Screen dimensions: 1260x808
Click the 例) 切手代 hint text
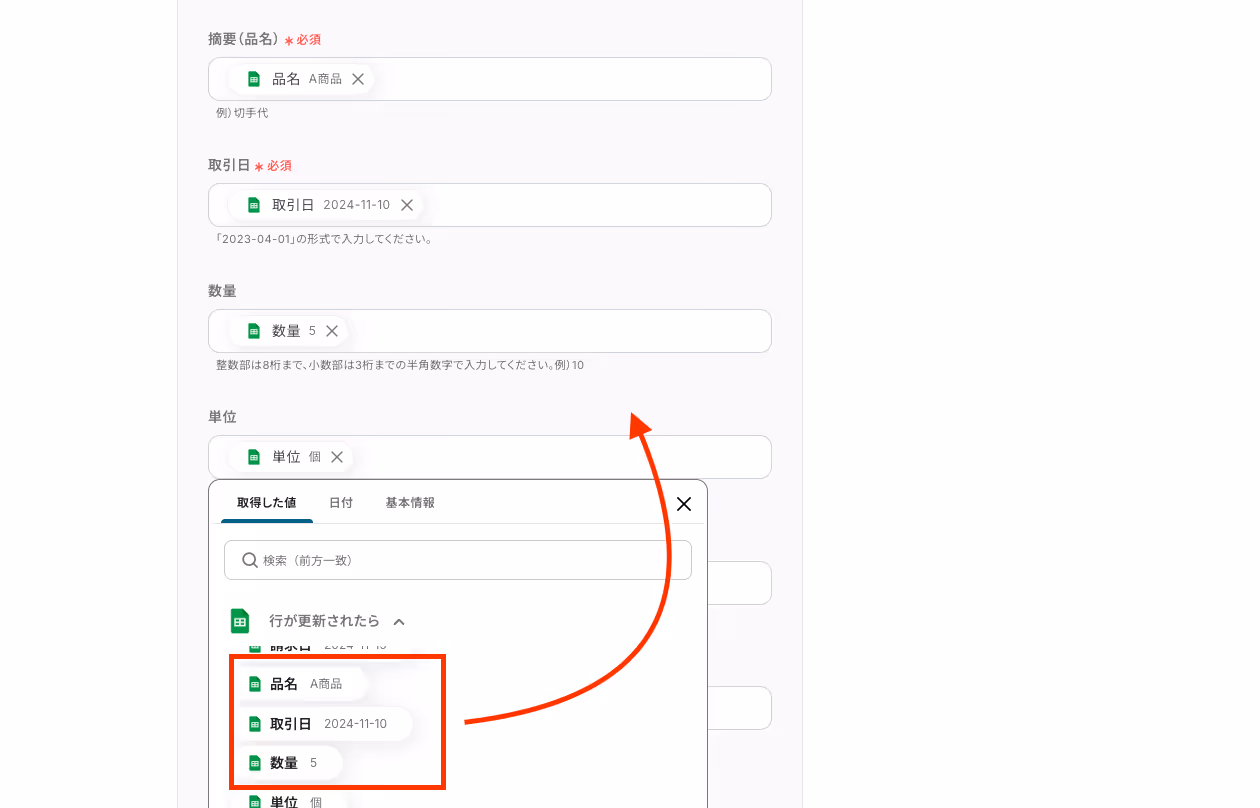point(242,113)
